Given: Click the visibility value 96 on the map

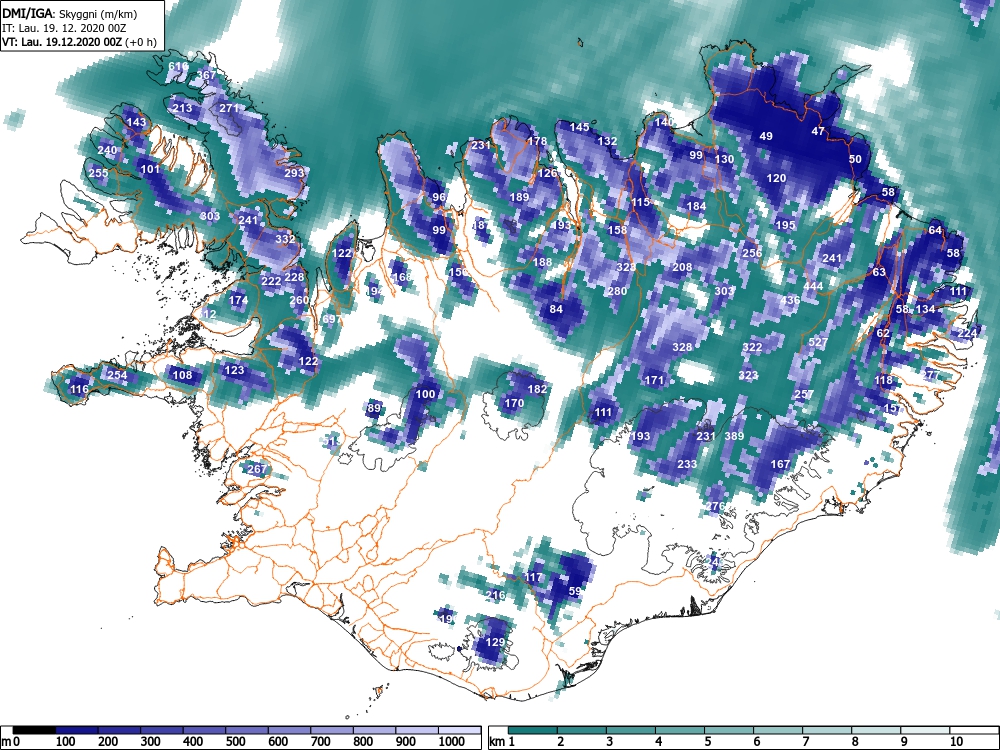Looking at the screenshot, I should point(439,197).
